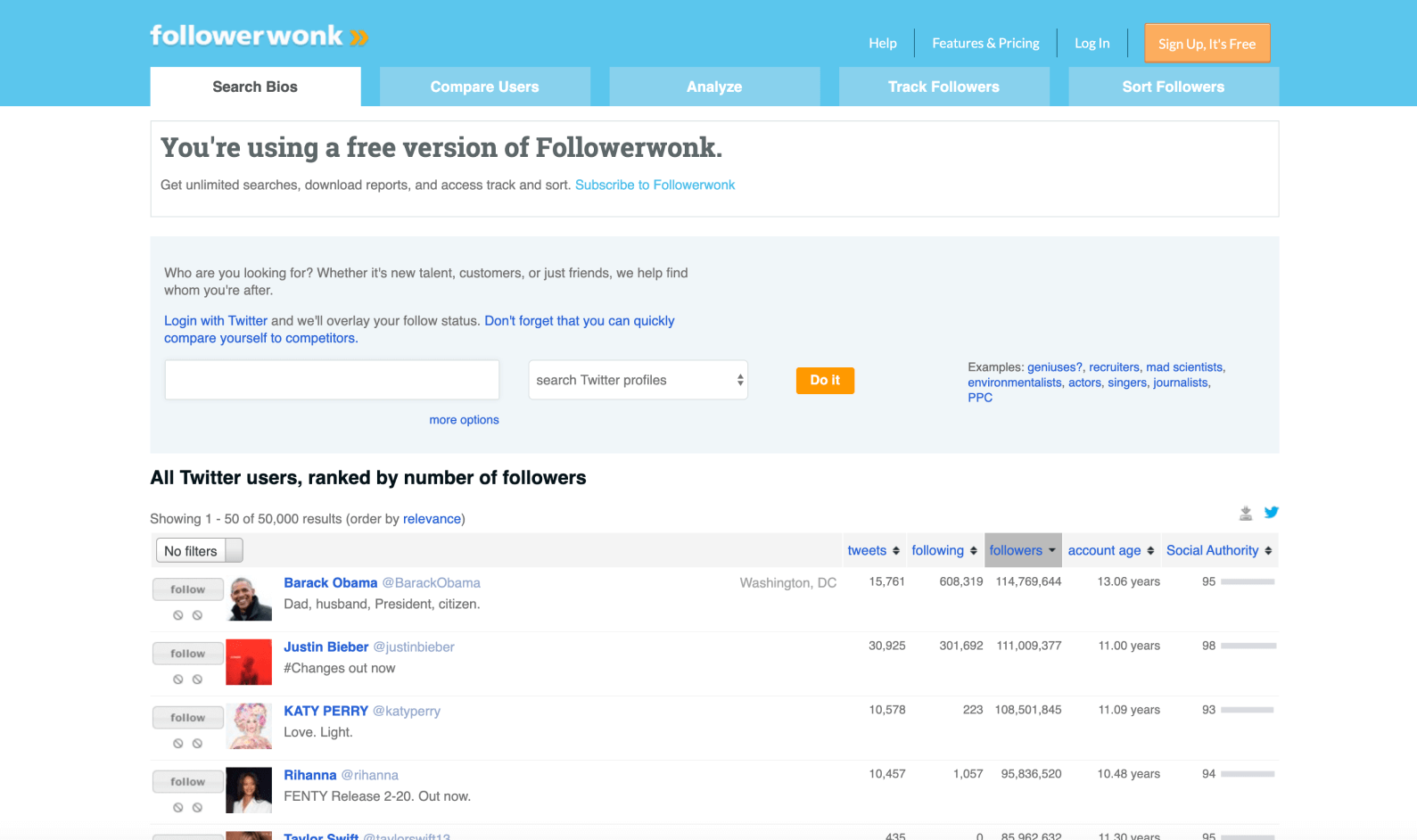Click the download results icon
This screenshot has height=840, width=1417.
coord(1246,513)
